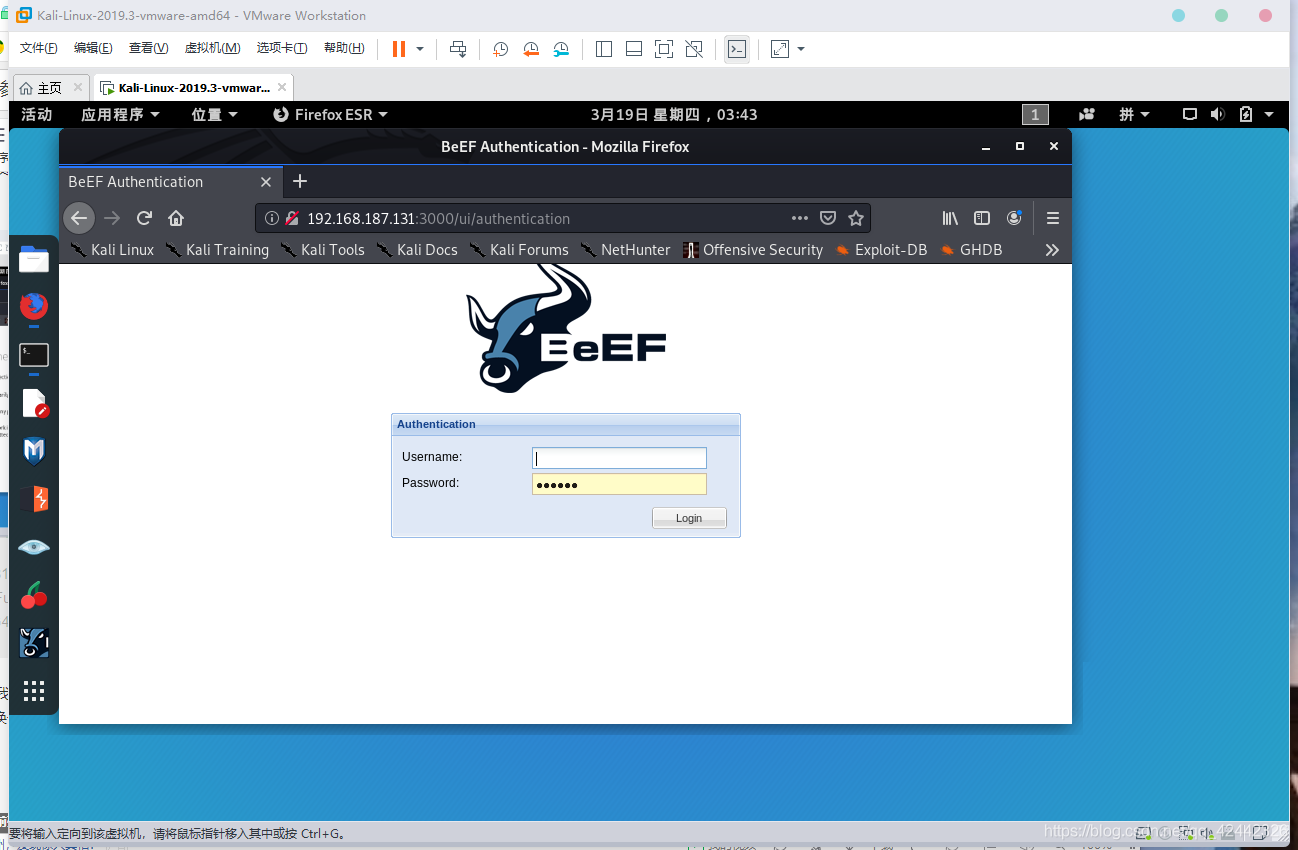Take a VM snapshot with the clock icon
The height and width of the screenshot is (850, 1298).
pyautogui.click(x=500, y=49)
